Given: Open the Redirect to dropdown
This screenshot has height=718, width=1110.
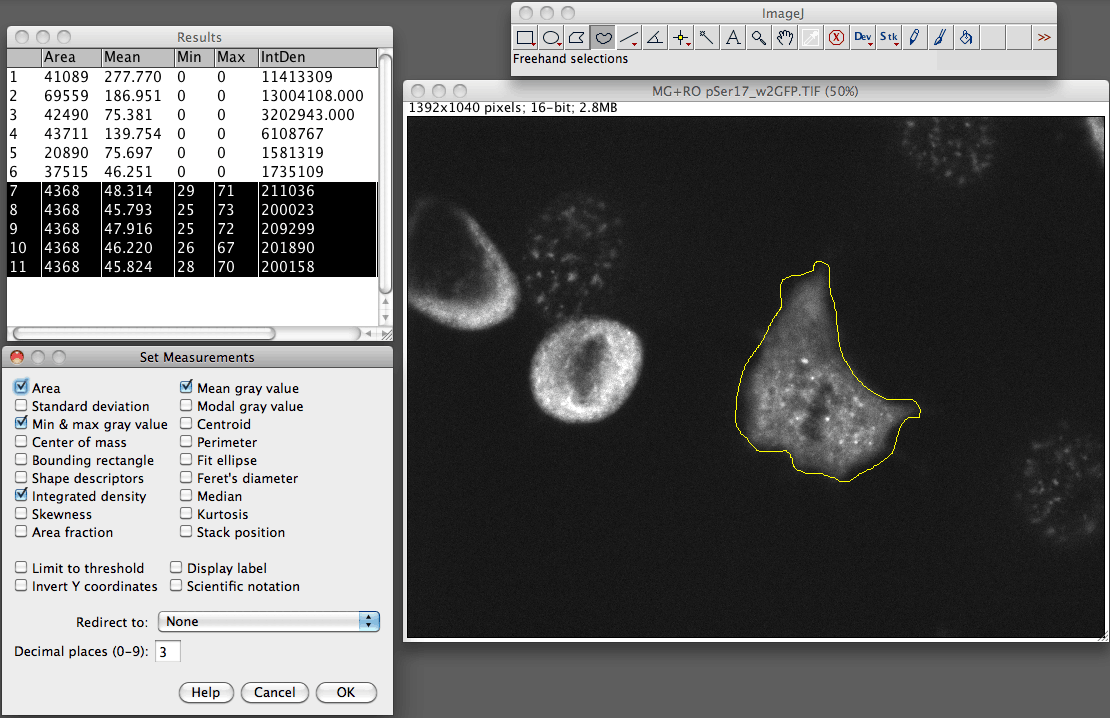Looking at the screenshot, I should [x=269, y=621].
